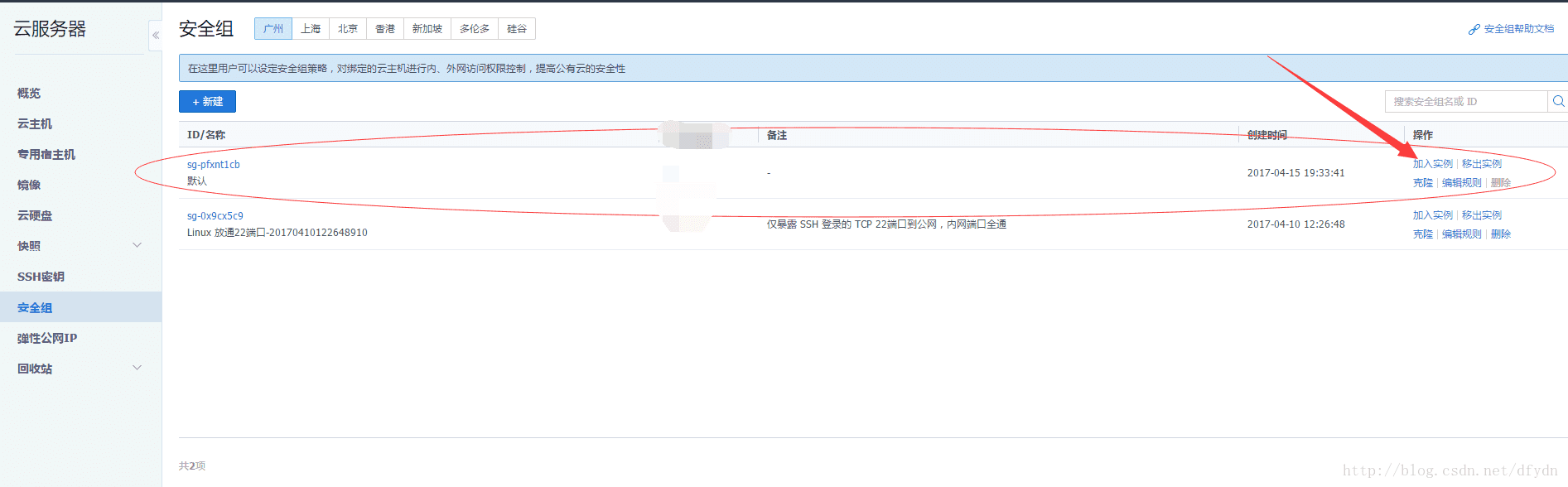Screen dimensions: 1568x487
Task: Open security group sg-0x9cx5c9
Action: 215,216
